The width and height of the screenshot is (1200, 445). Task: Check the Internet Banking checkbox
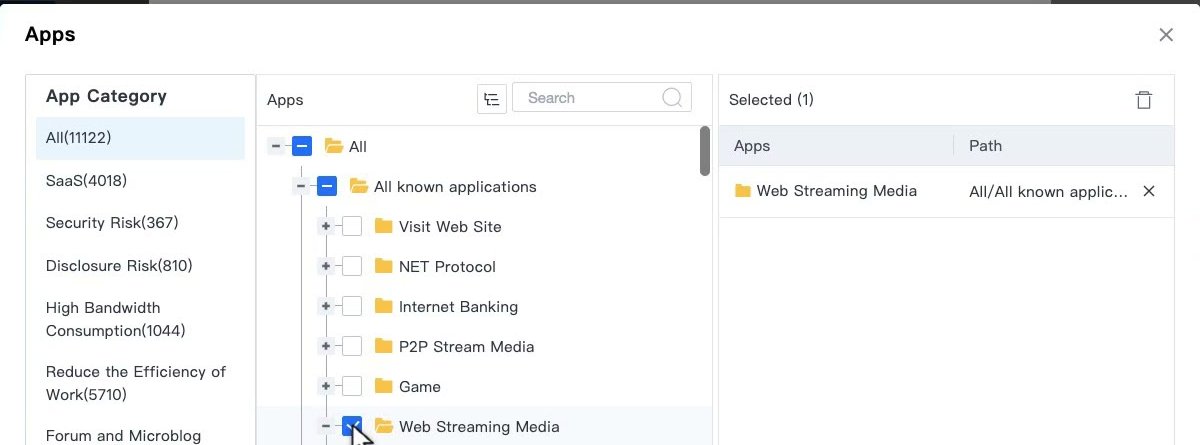click(352, 306)
